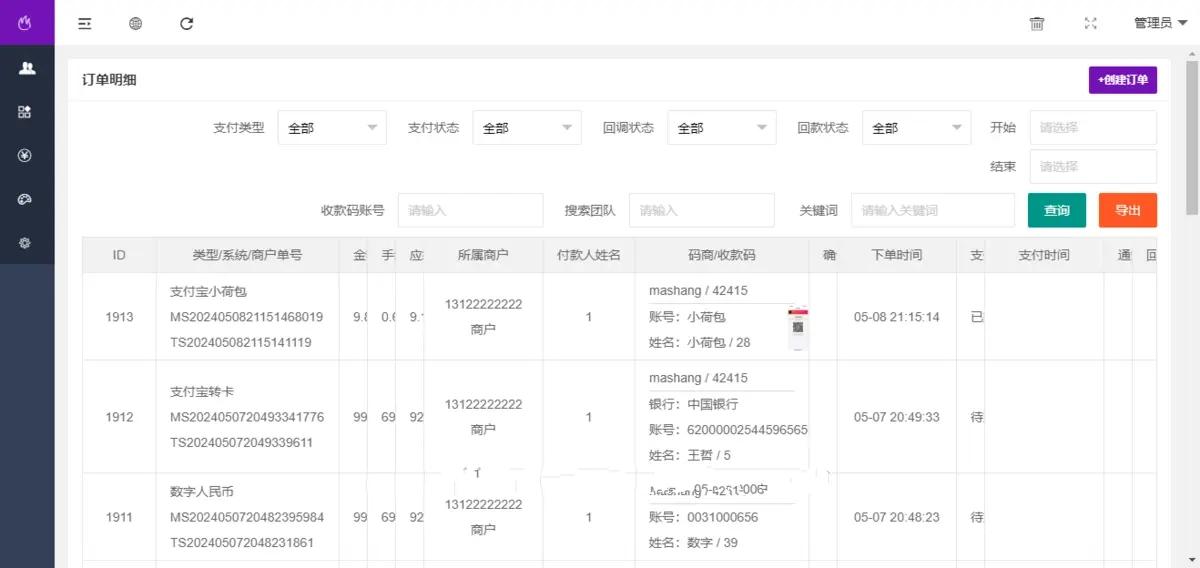The image size is (1200, 568).
Task: Focus the 搜索团队 input field
Action: (x=702, y=210)
